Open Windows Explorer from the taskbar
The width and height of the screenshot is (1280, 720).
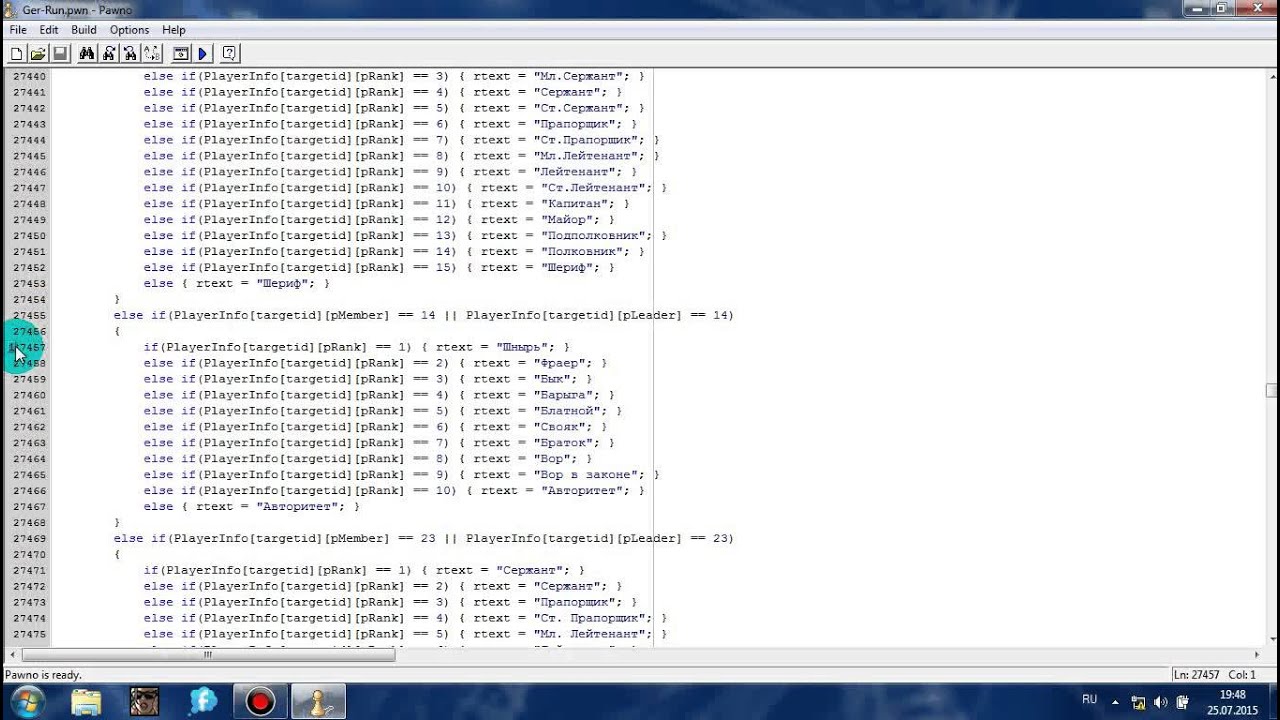tap(86, 702)
